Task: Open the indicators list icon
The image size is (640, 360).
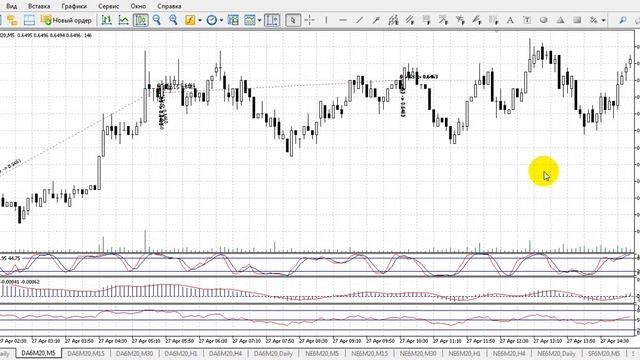Action: pyautogui.click(x=190, y=20)
